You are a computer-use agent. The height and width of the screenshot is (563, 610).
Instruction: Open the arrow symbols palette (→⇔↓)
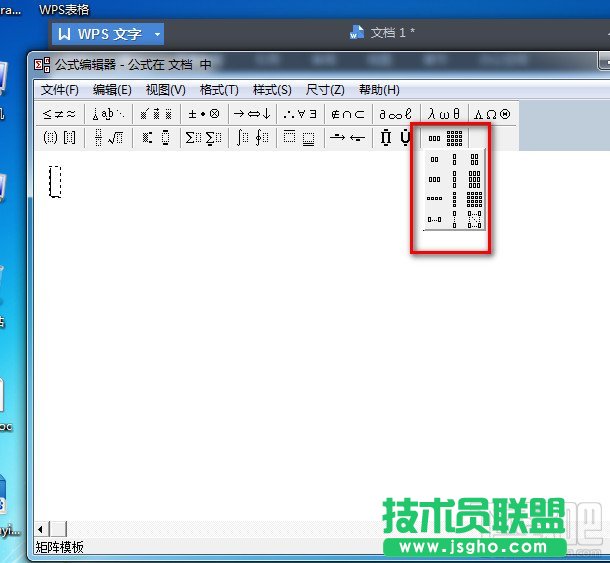coord(252,114)
